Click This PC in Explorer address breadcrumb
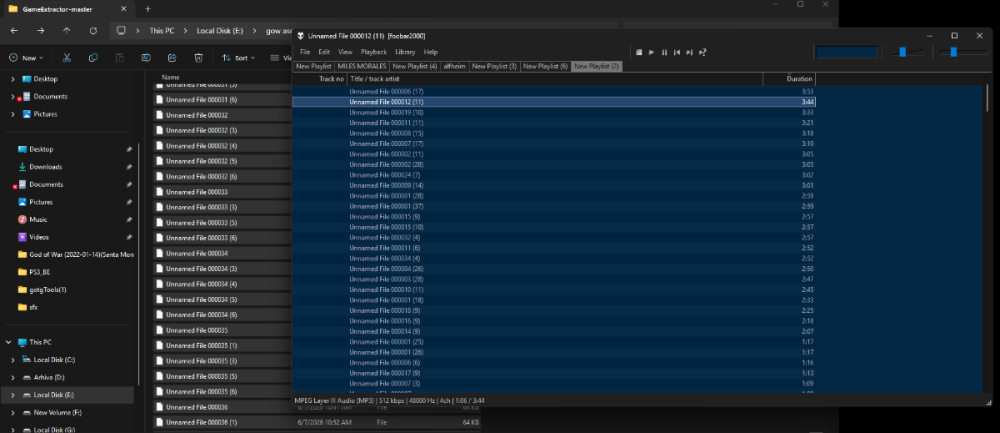1000x433 pixels. tap(162, 31)
